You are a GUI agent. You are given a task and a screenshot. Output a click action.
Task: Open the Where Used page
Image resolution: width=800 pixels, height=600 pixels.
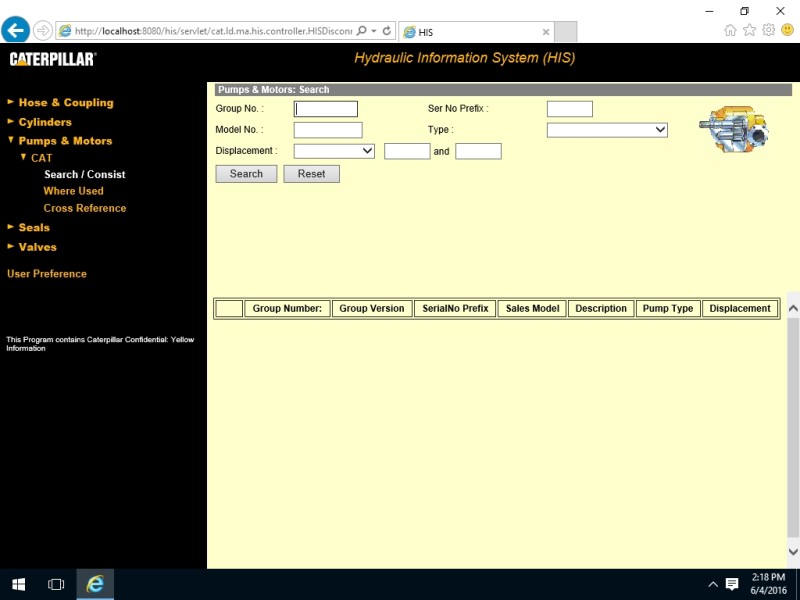coord(73,191)
